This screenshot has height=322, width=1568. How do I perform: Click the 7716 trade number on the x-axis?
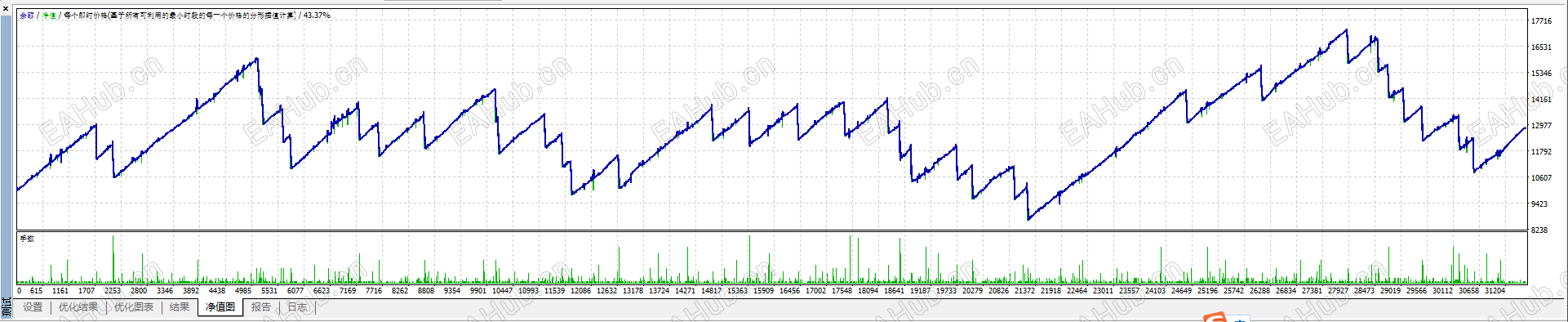point(374,291)
